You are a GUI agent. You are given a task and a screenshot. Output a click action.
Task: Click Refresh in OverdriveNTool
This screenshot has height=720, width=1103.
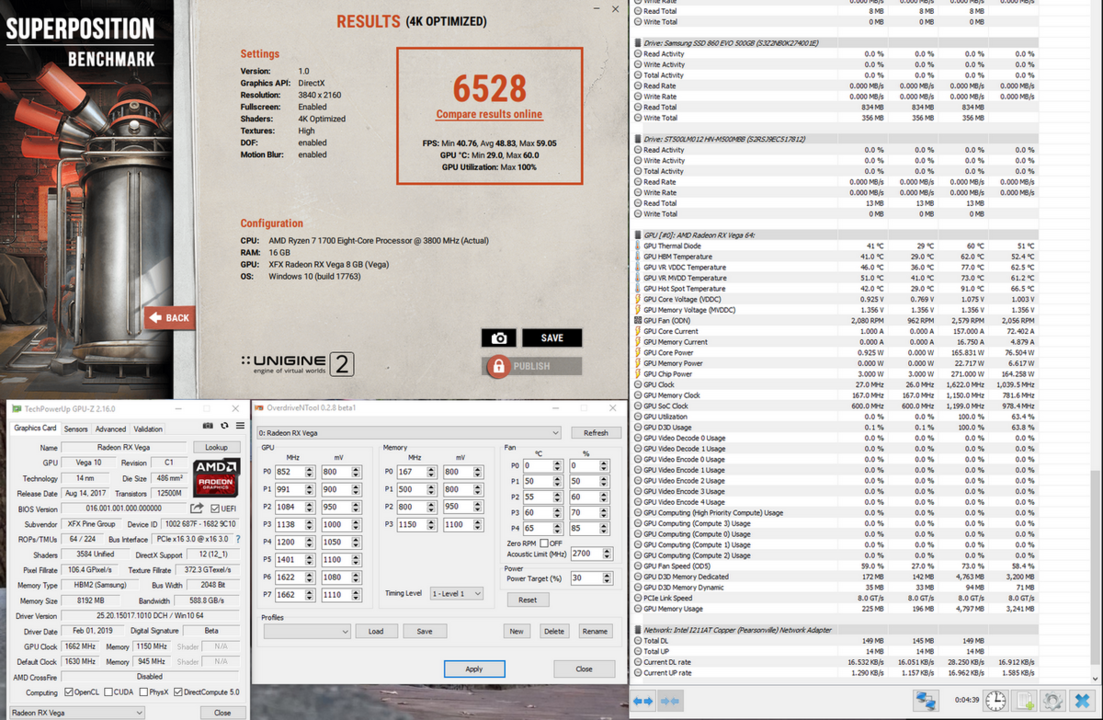596,432
